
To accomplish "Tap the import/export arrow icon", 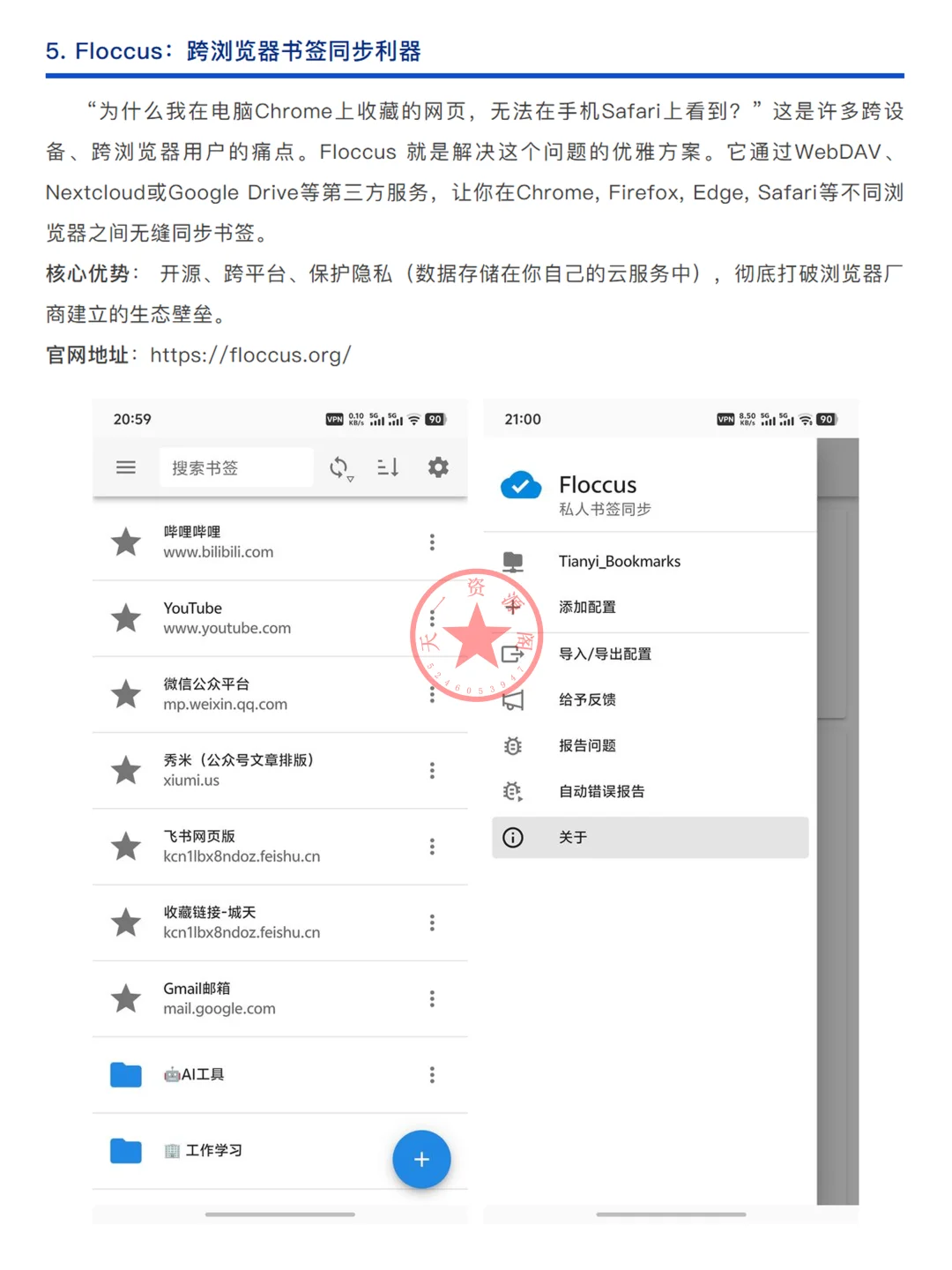I will click(x=513, y=654).
